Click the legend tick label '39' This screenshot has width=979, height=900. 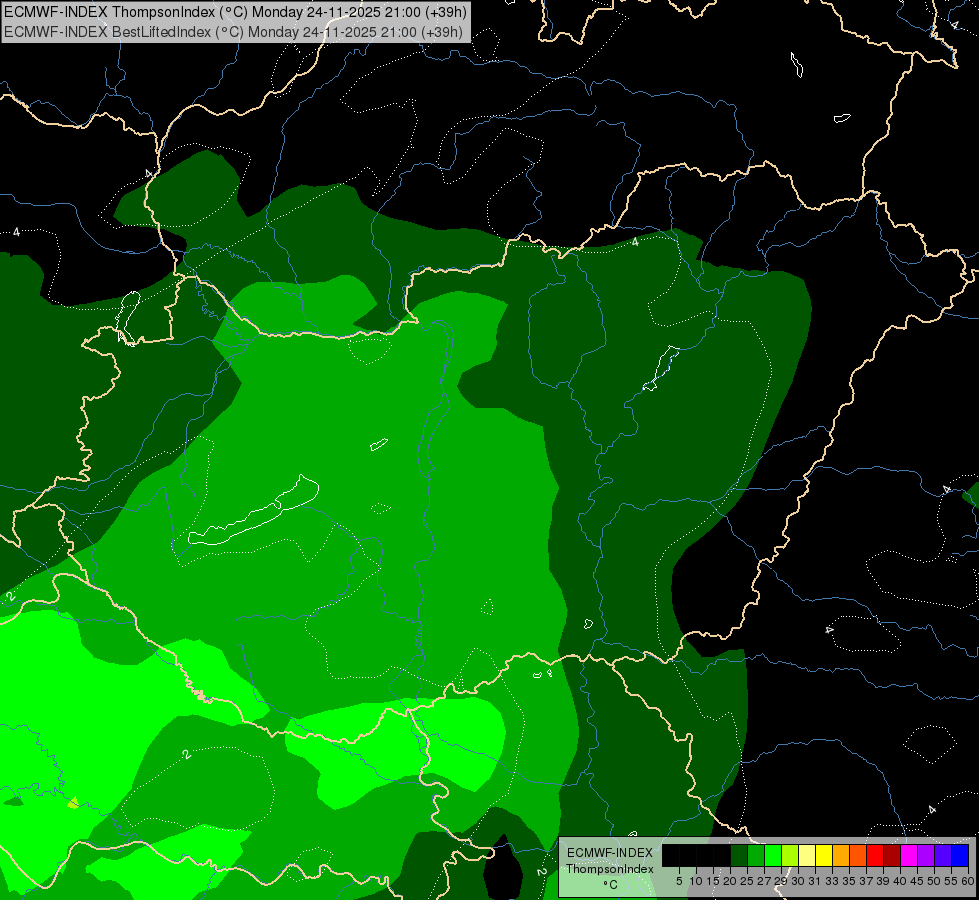(x=883, y=881)
